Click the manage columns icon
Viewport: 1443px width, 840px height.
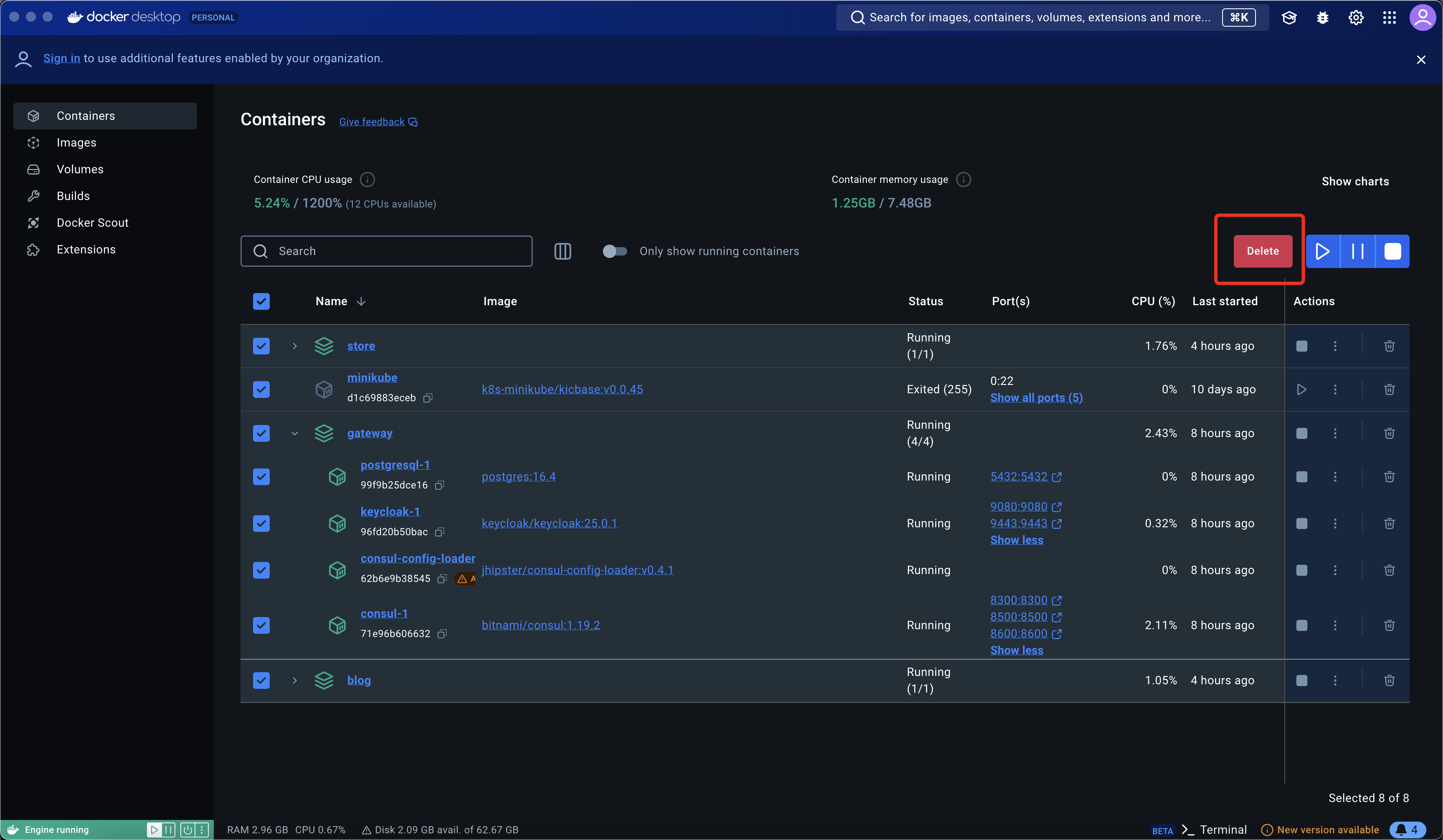click(562, 251)
